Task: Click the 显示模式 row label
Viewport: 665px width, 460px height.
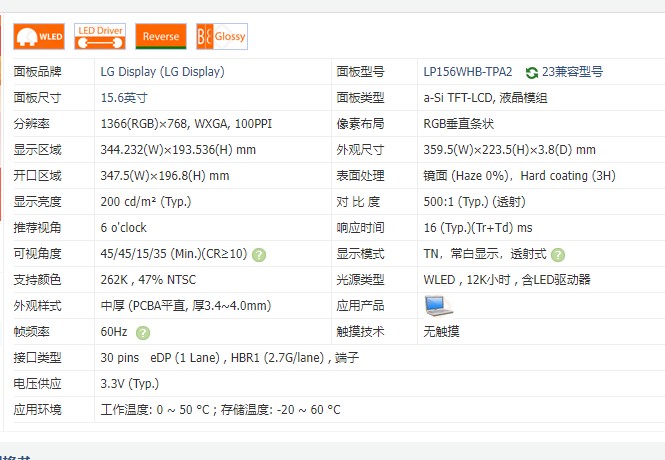Action: click(360, 254)
